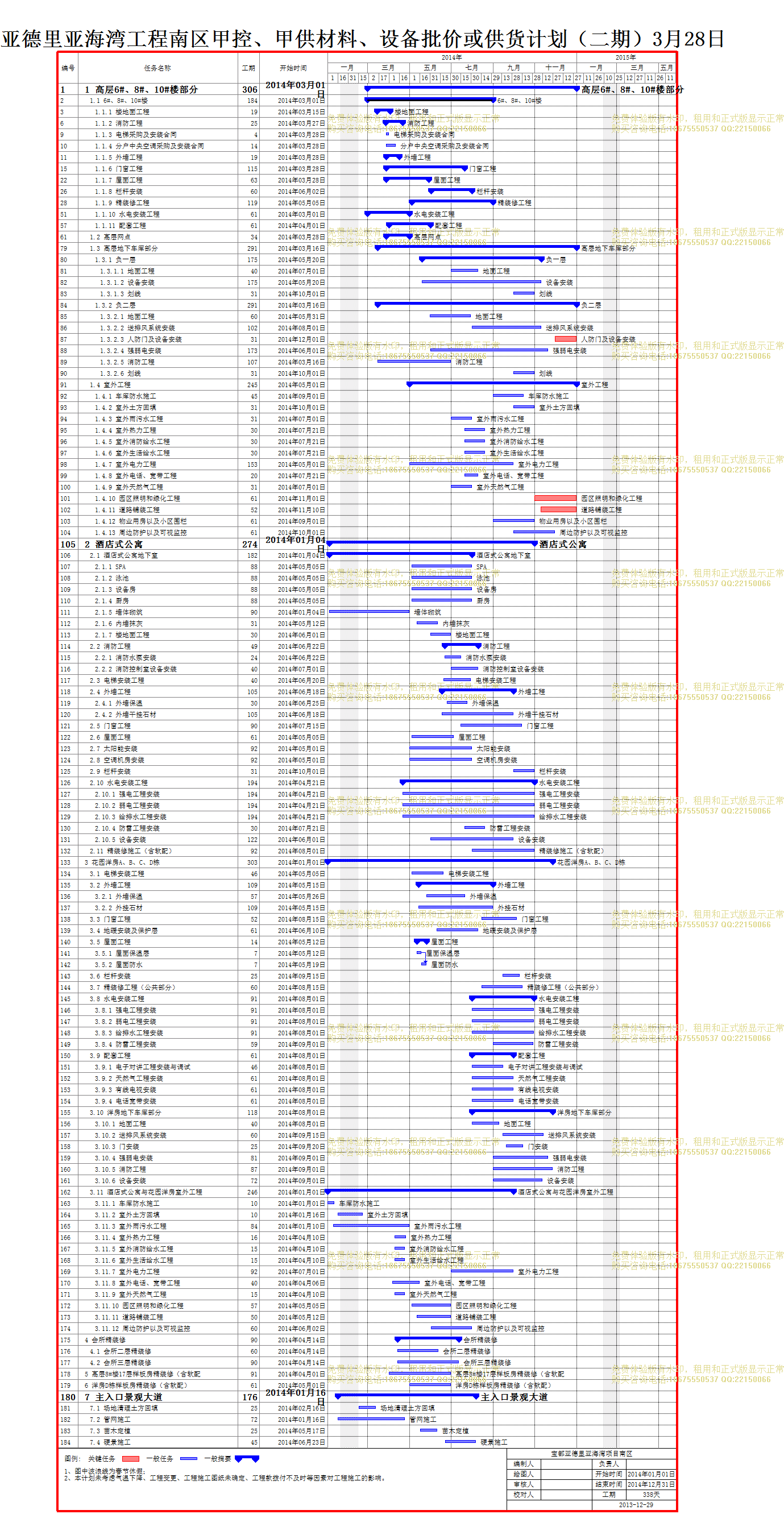Click the footer project name 宝都亚德里亚海湾项目南区

592,1454
